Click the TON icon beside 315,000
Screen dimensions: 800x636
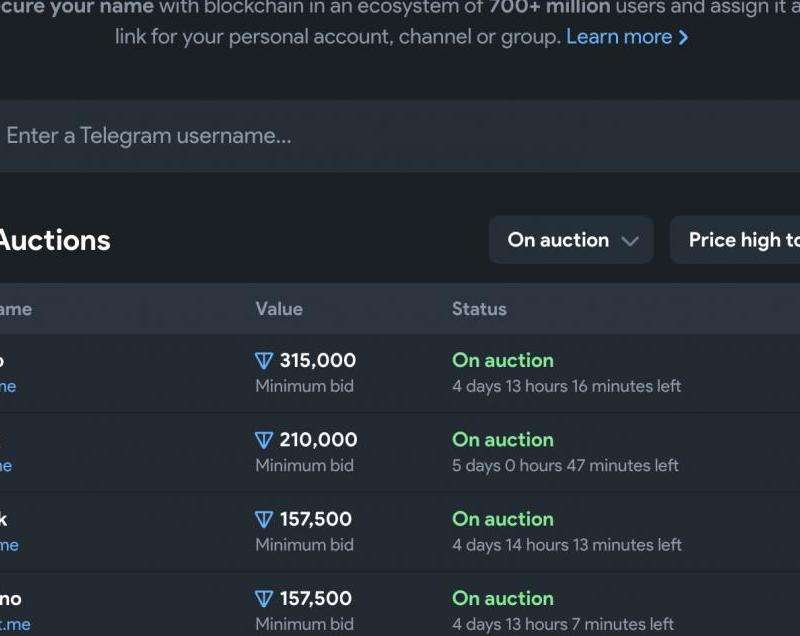click(264, 361)
